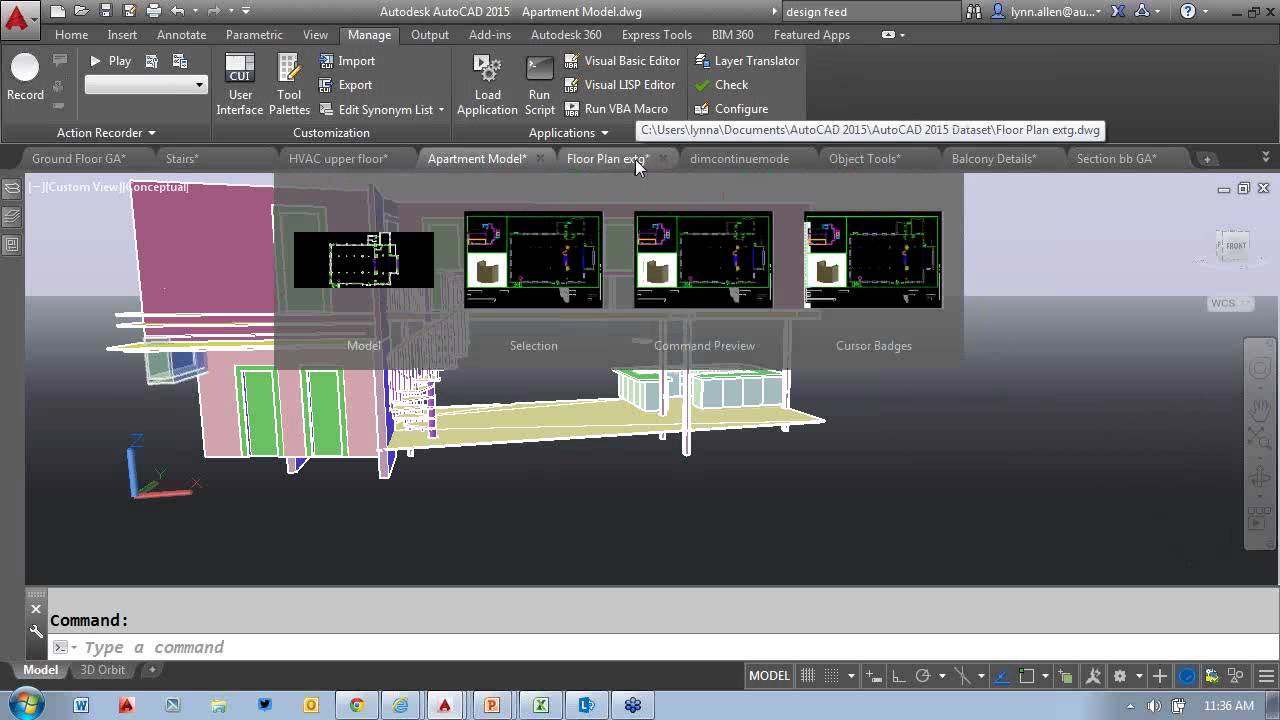Add a new drawing tab with plus
The width and height of the screenshot is (1280, 720).
coord(1207,159)
